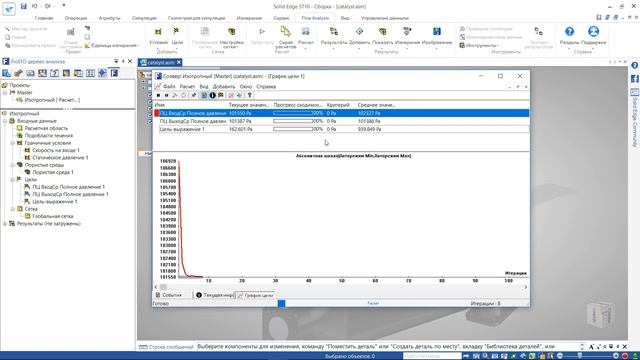Collapse the Сетка tree node

tap(13, 209)
